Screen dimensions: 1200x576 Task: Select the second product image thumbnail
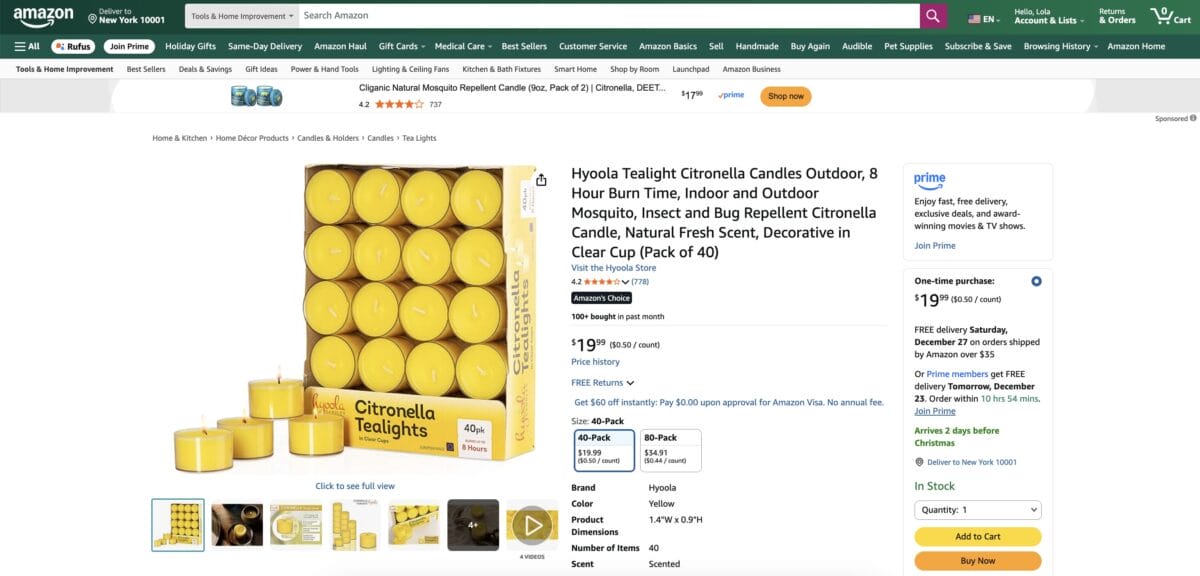[x=236, y=523]
